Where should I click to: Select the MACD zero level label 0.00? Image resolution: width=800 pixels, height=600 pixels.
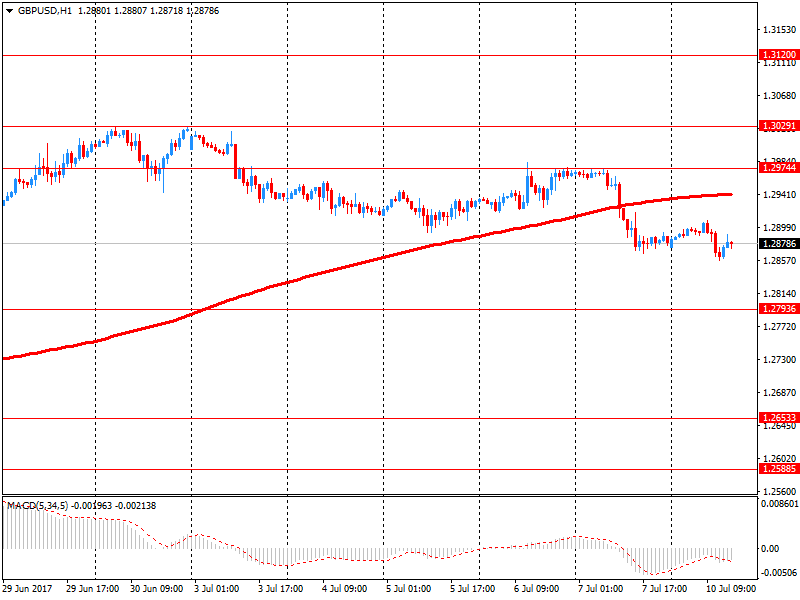pos(770,548)
